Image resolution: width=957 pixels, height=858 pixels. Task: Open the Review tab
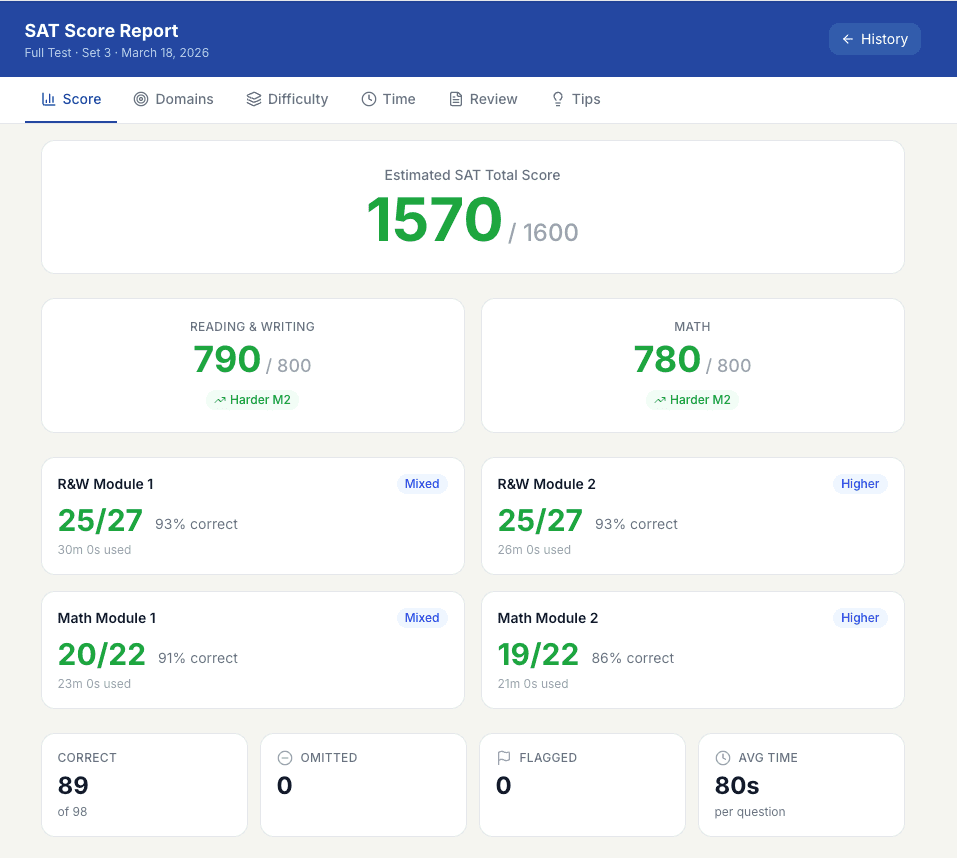[483, 99]
